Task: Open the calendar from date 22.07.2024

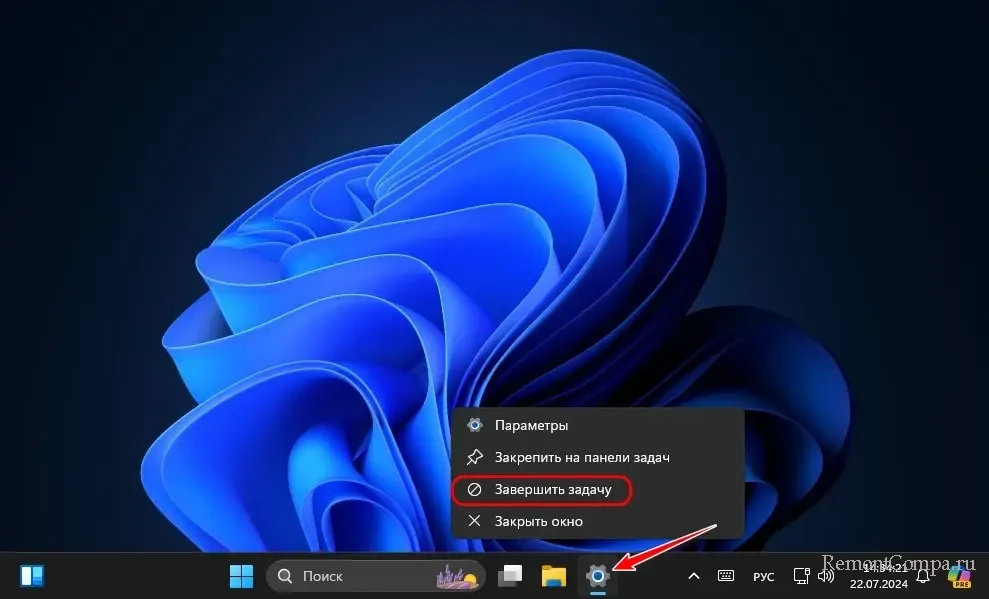Action: 878,584
